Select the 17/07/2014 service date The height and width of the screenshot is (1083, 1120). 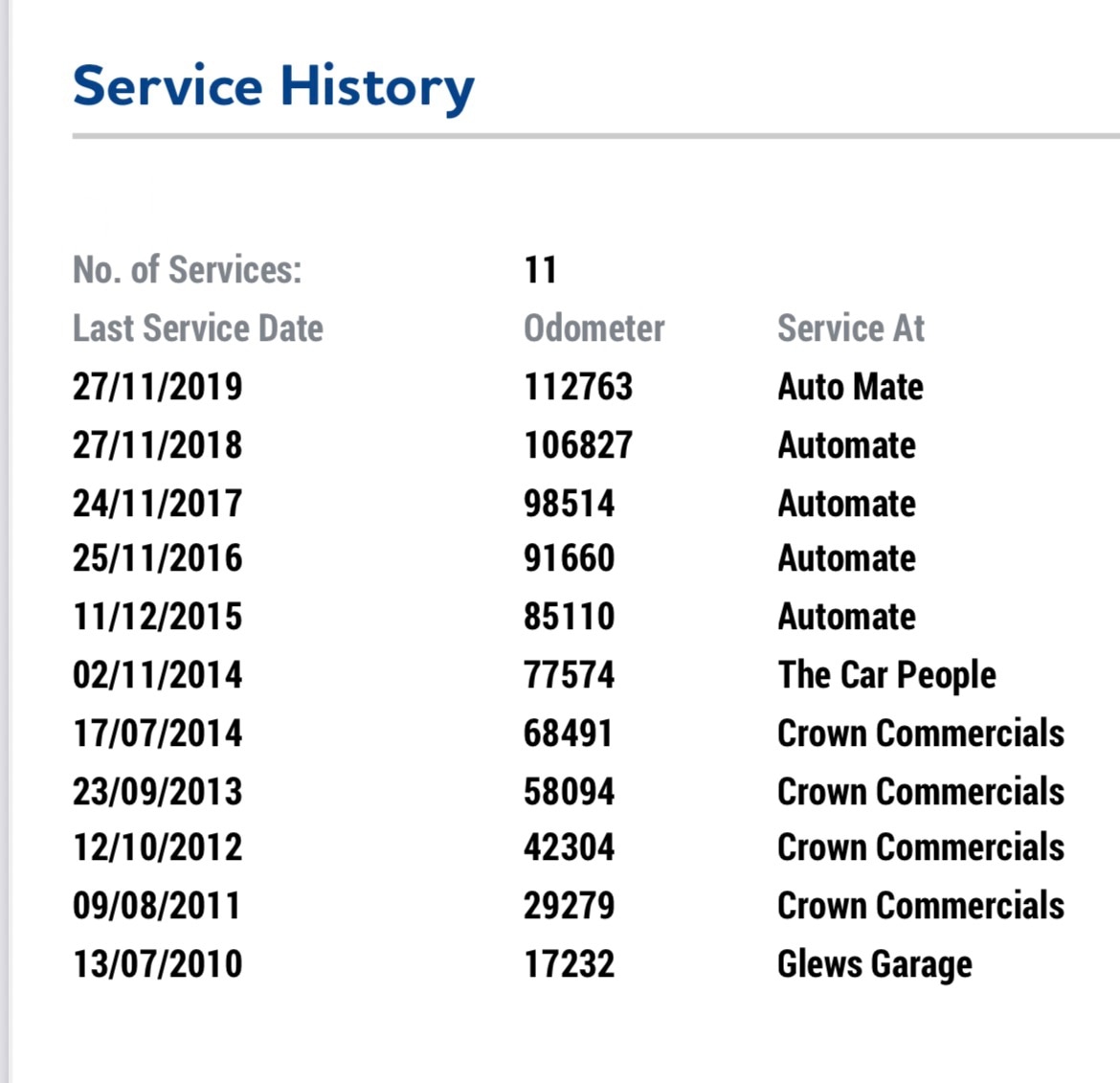click(x=158, y=733)
